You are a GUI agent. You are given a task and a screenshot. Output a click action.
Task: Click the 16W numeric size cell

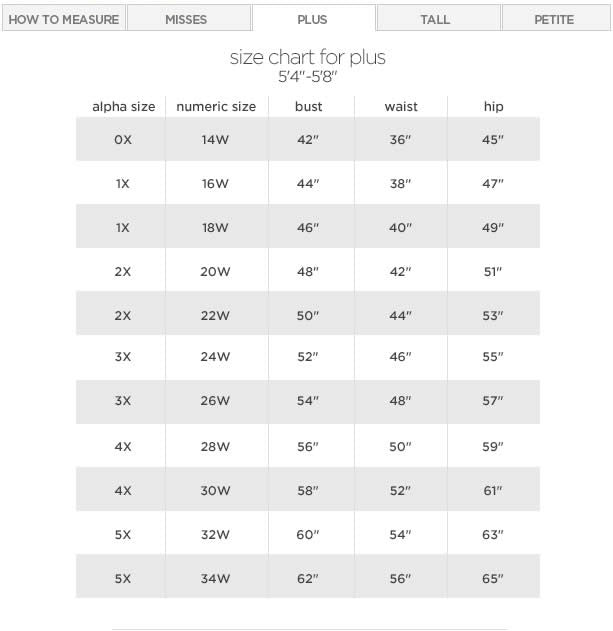216,184
